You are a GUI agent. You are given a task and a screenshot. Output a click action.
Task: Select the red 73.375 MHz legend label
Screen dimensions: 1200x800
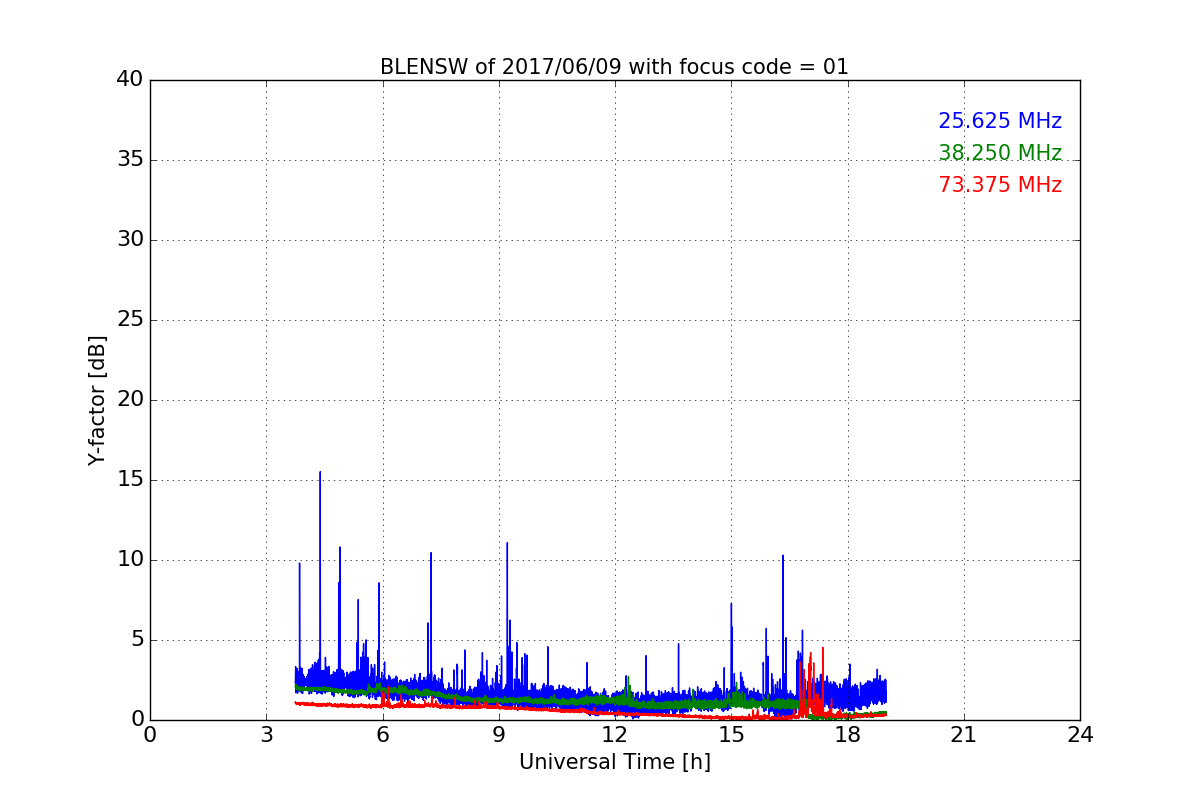[x=1000, y=185]
